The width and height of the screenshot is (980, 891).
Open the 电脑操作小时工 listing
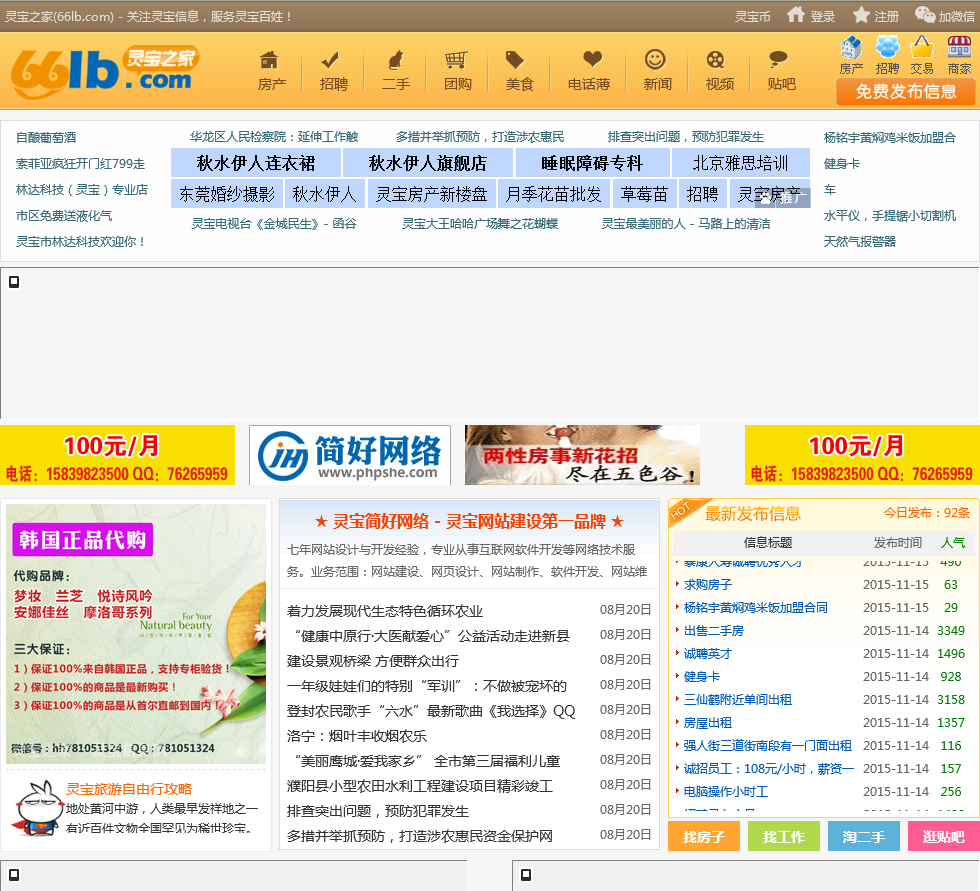[x=726, y=792]
